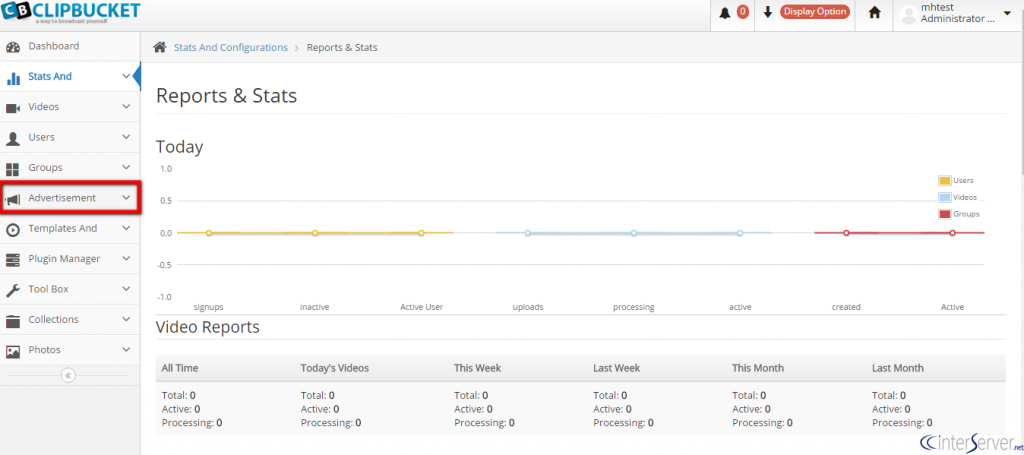The image size is (1024, 455).
Task: Click the ClipBucket logo
Action: coord(71,12)
